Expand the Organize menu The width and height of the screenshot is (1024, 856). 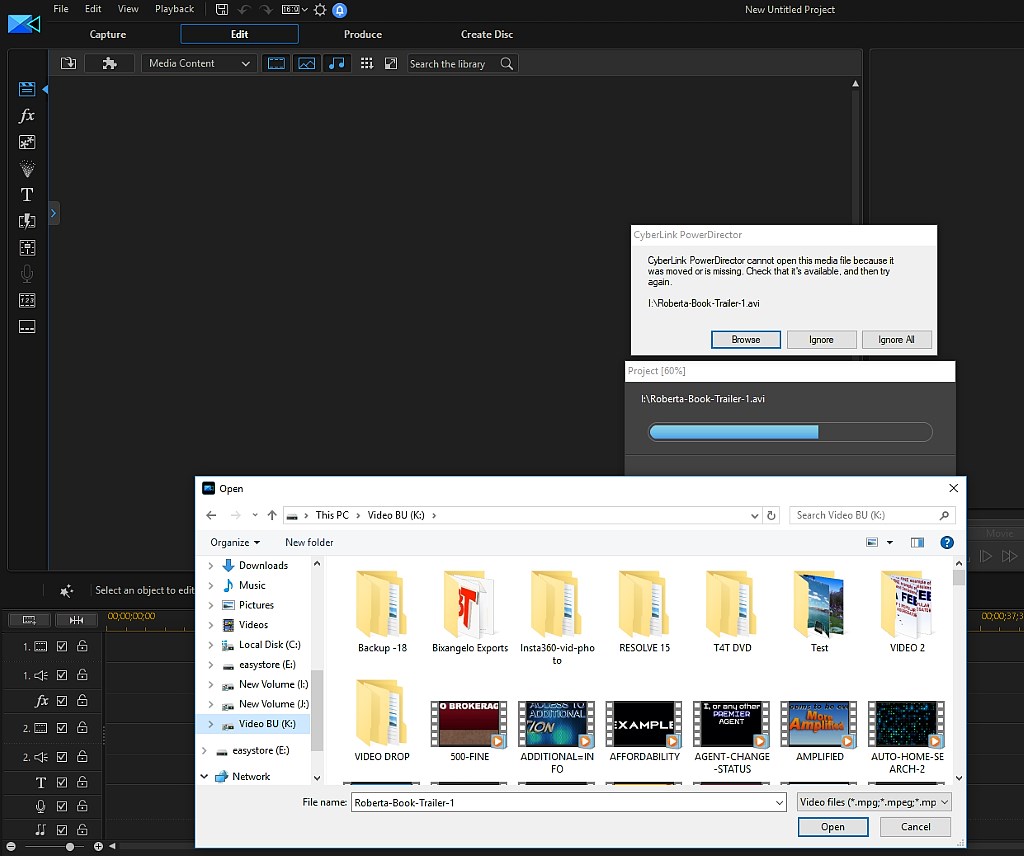pyautogui.click(x=235, y=543)
